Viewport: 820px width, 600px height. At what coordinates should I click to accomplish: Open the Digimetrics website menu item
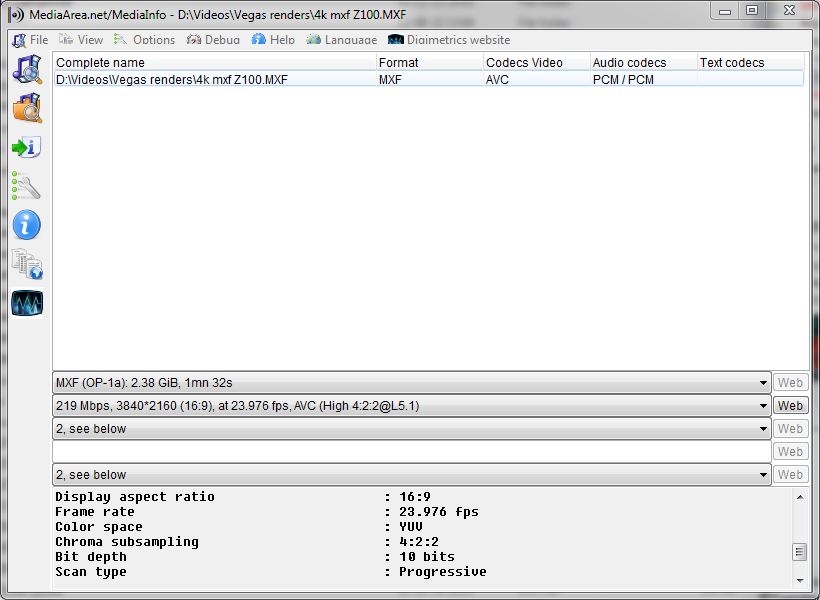(449, 40)
